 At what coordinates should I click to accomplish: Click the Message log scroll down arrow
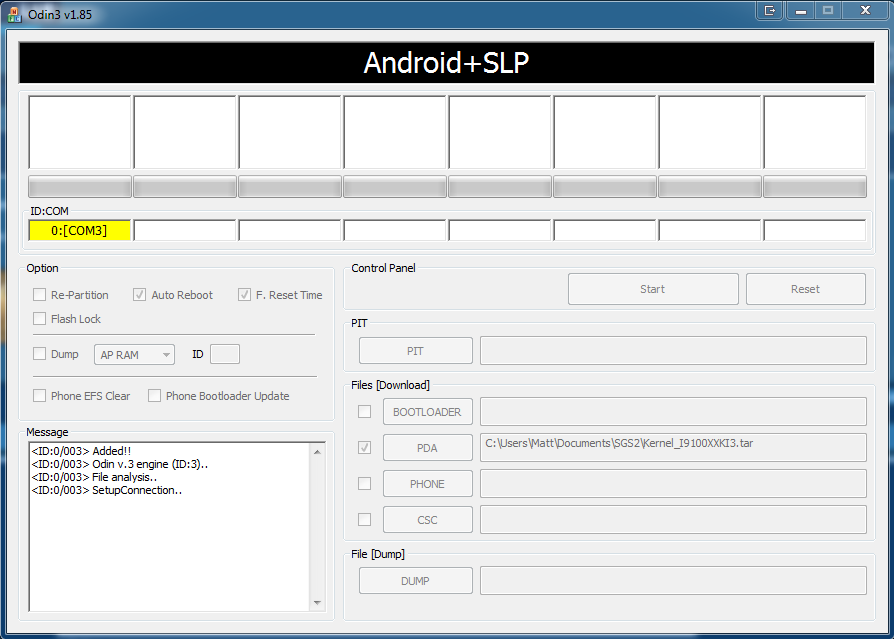pos(318,603)
